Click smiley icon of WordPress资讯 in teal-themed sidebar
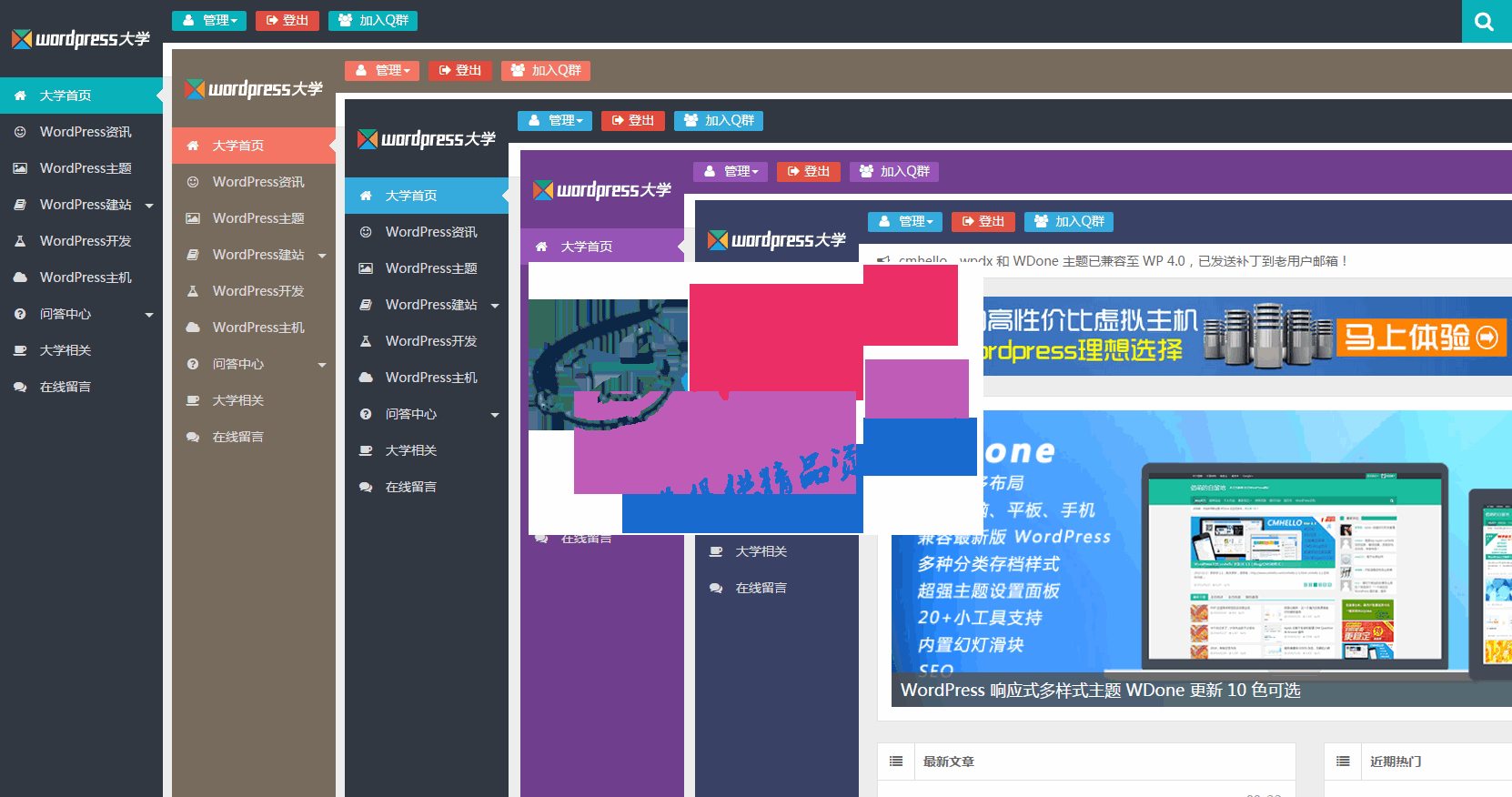The height and width of the screenshot is (797, 1512). [x=20, y=132]
